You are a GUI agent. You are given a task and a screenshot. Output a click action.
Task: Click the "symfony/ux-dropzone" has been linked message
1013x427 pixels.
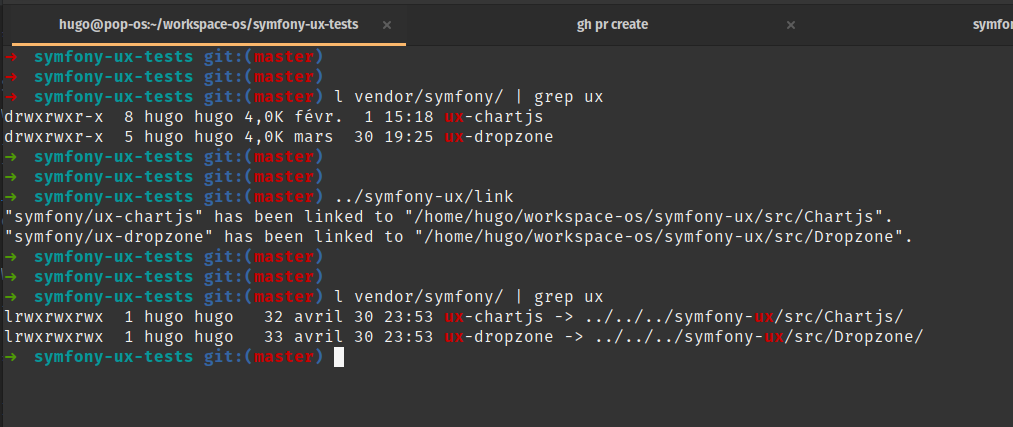click(459, 236)
